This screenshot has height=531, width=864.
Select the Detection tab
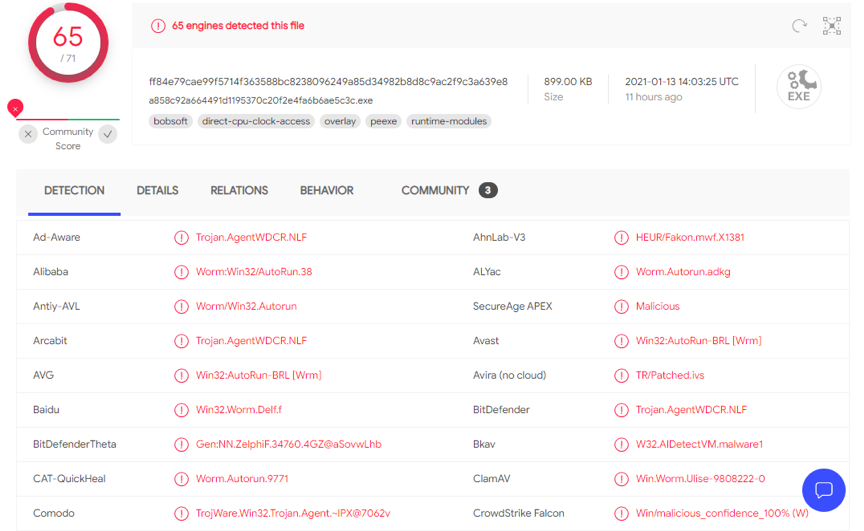pos(74,191)
